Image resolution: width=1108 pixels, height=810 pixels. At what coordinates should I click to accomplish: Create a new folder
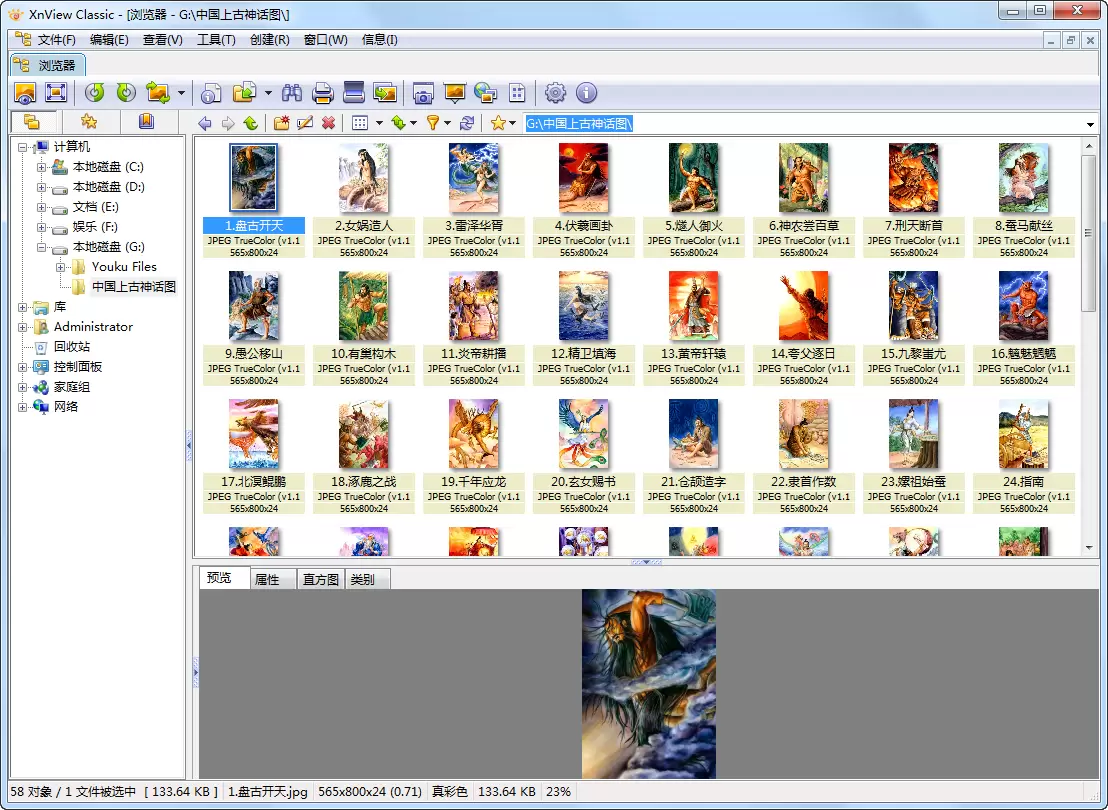[281, 124]
